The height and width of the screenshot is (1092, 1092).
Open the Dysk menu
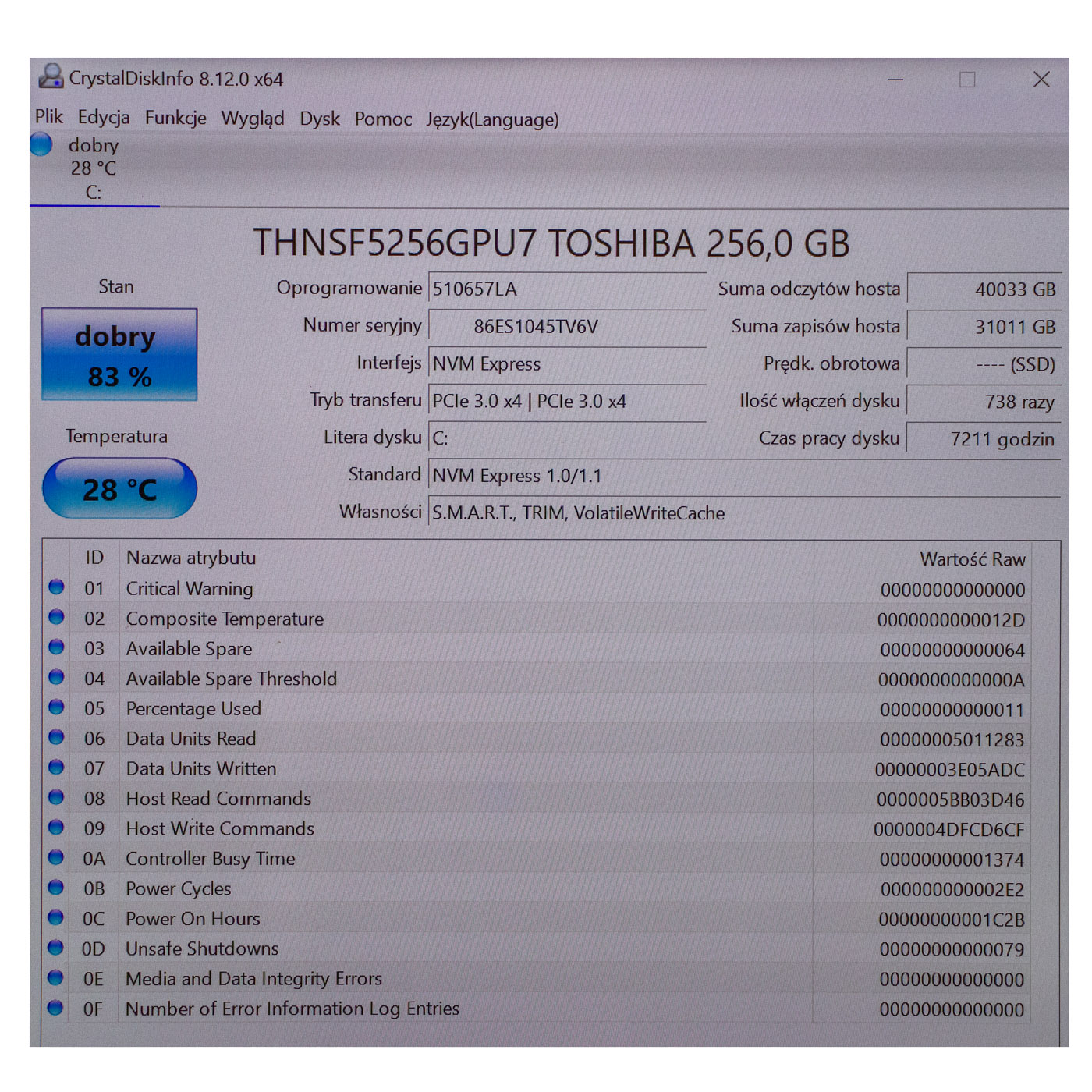click(320, 119)
